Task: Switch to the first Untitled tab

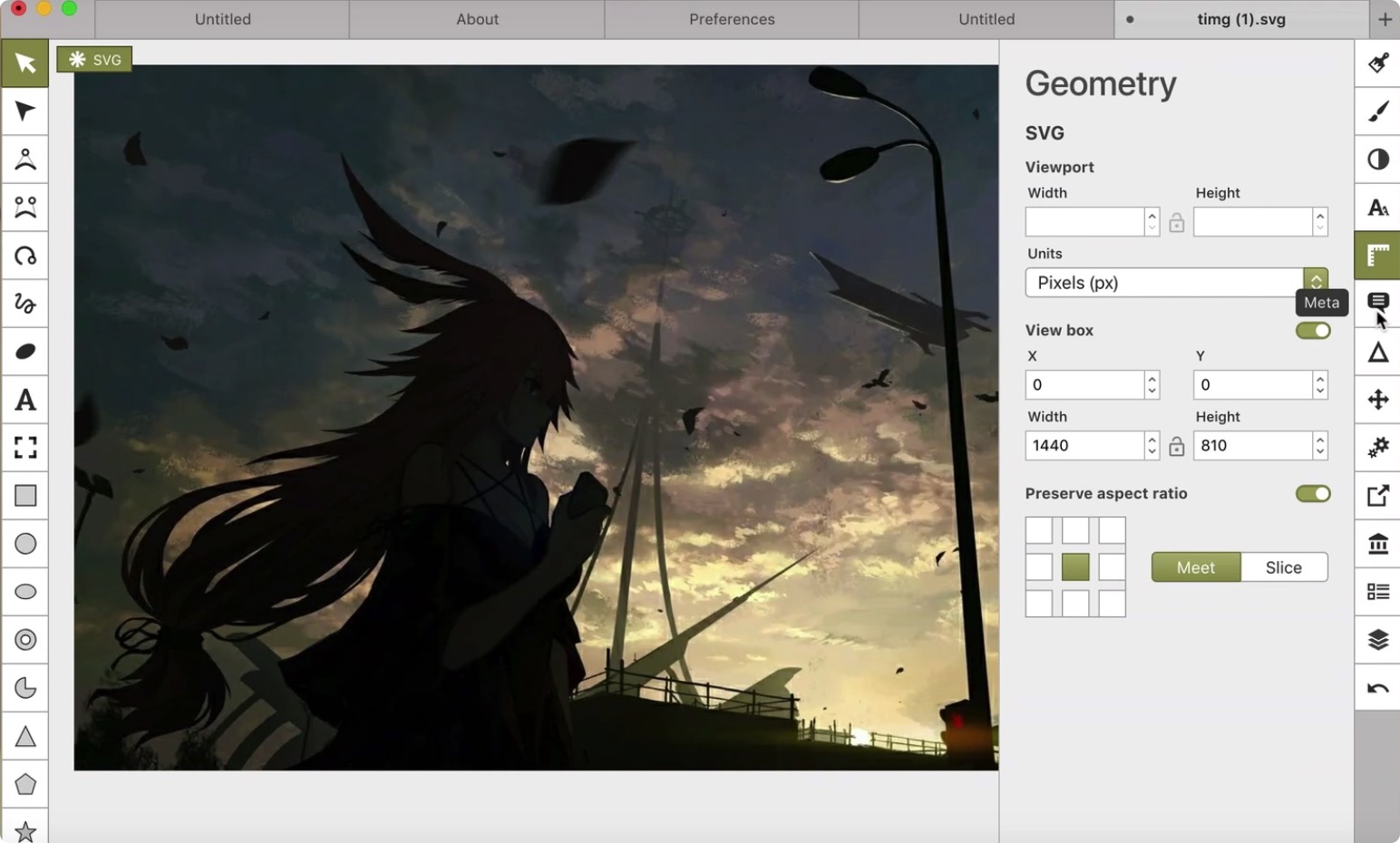Action: point(222,19)
